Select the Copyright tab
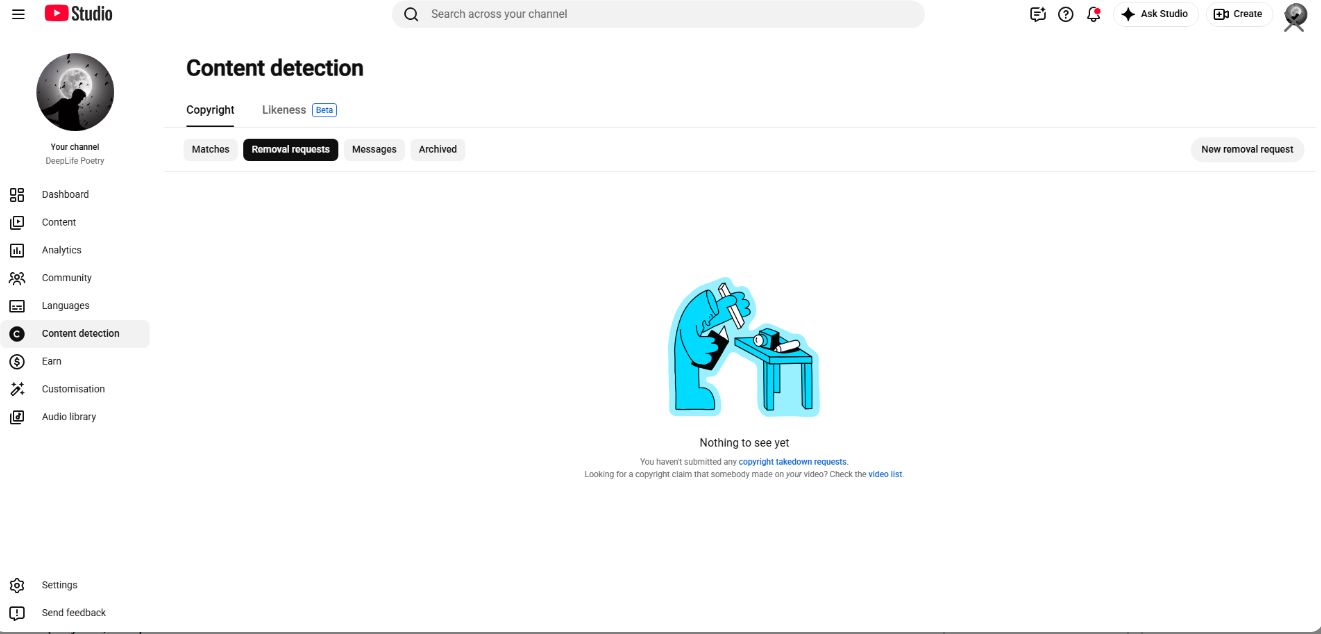Viewport: 1321px width, 634px height. point(210,110)
